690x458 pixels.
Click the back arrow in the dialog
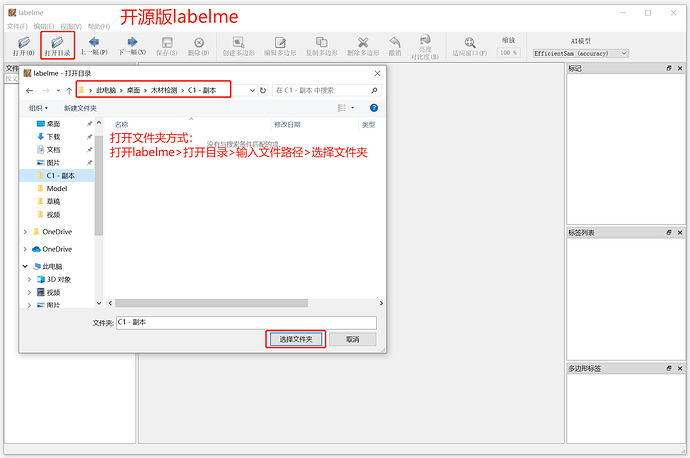[29, 91]
